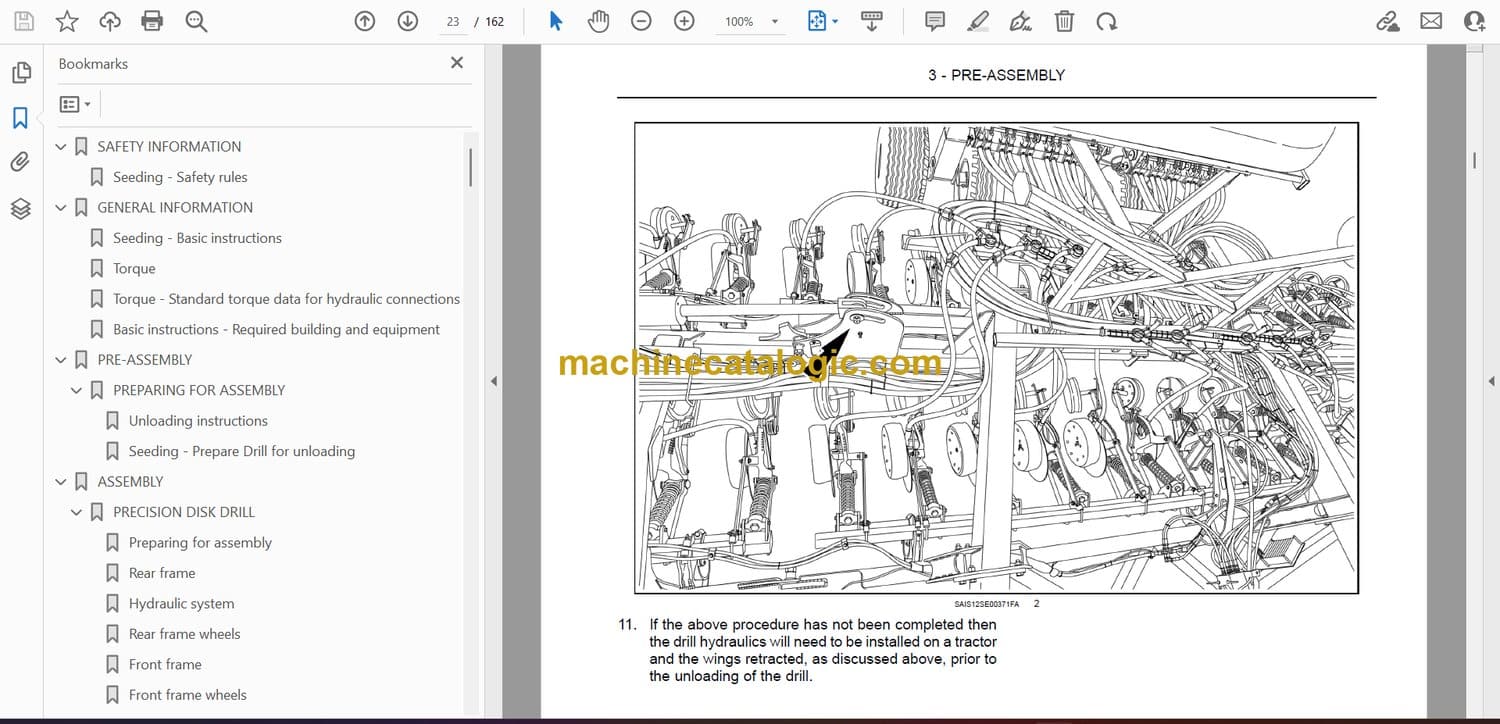
Task: Click the Print file icon
Action: click(152, 21)
